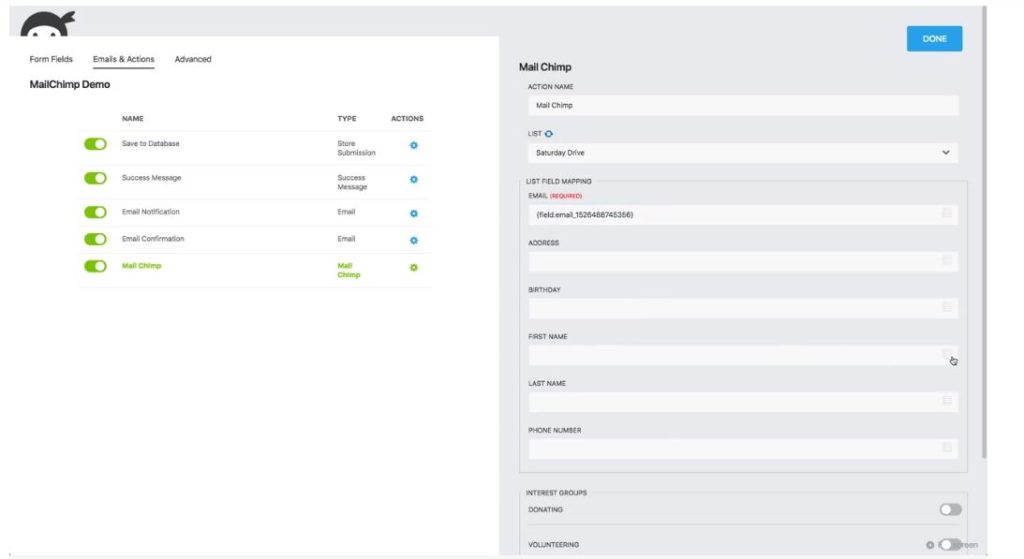Click the blue DONE button

click(x=934, y=39)
